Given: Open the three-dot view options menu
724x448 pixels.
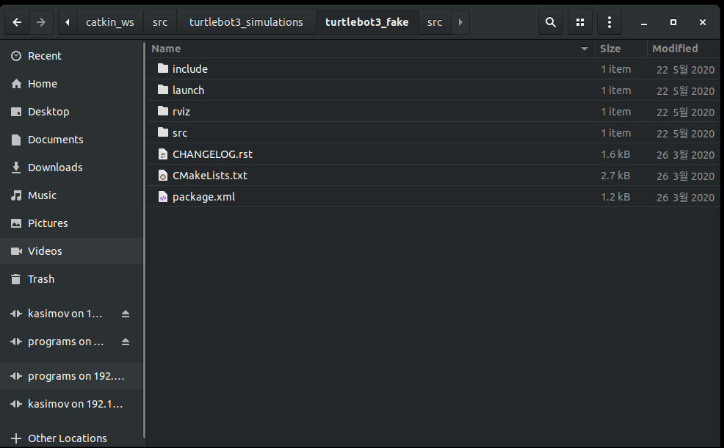Looking at the screenshot, I should coord(609,22).
